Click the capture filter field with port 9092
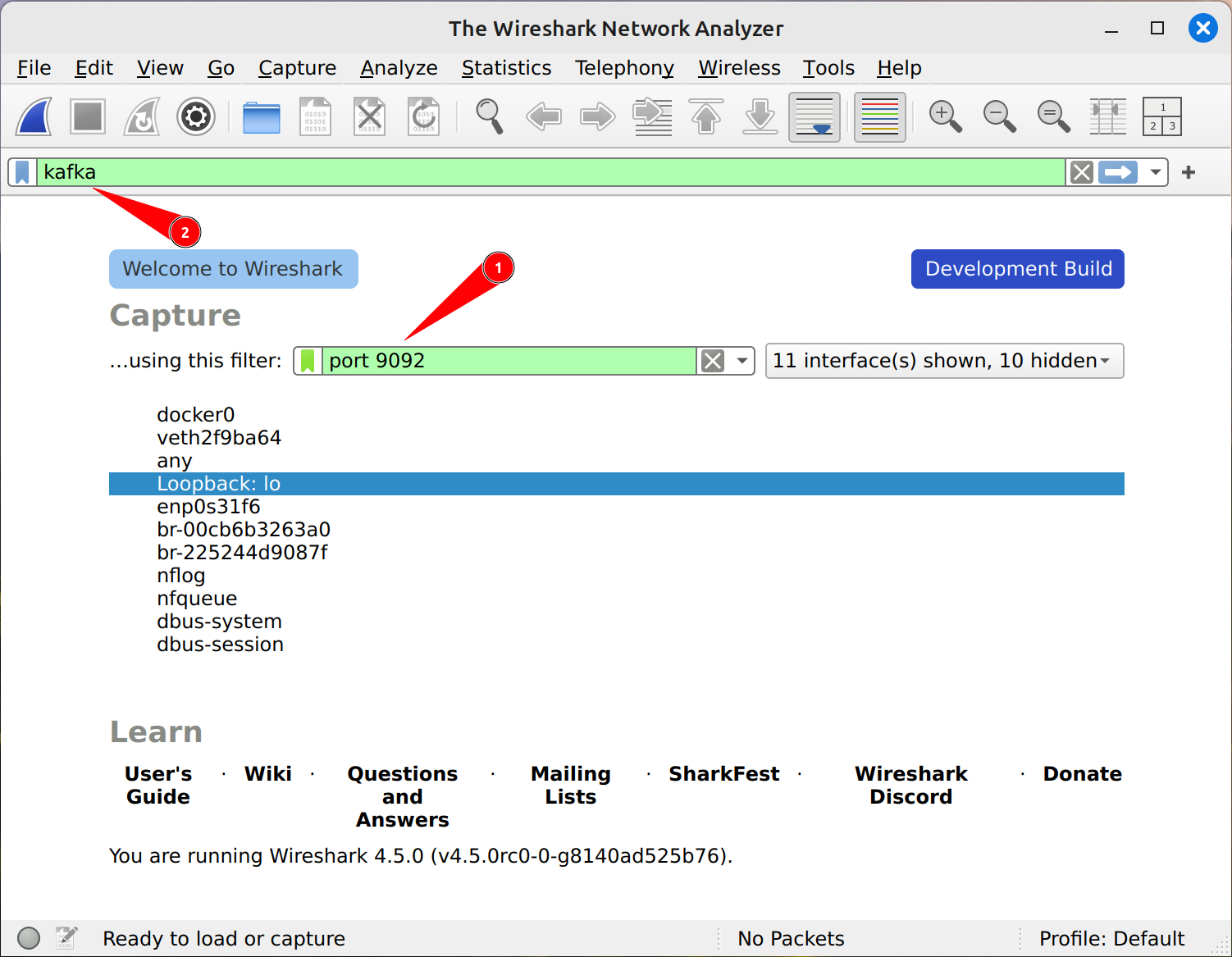Image resolution: width=1232 pixels, height=957 pixels. click(509, 361)
